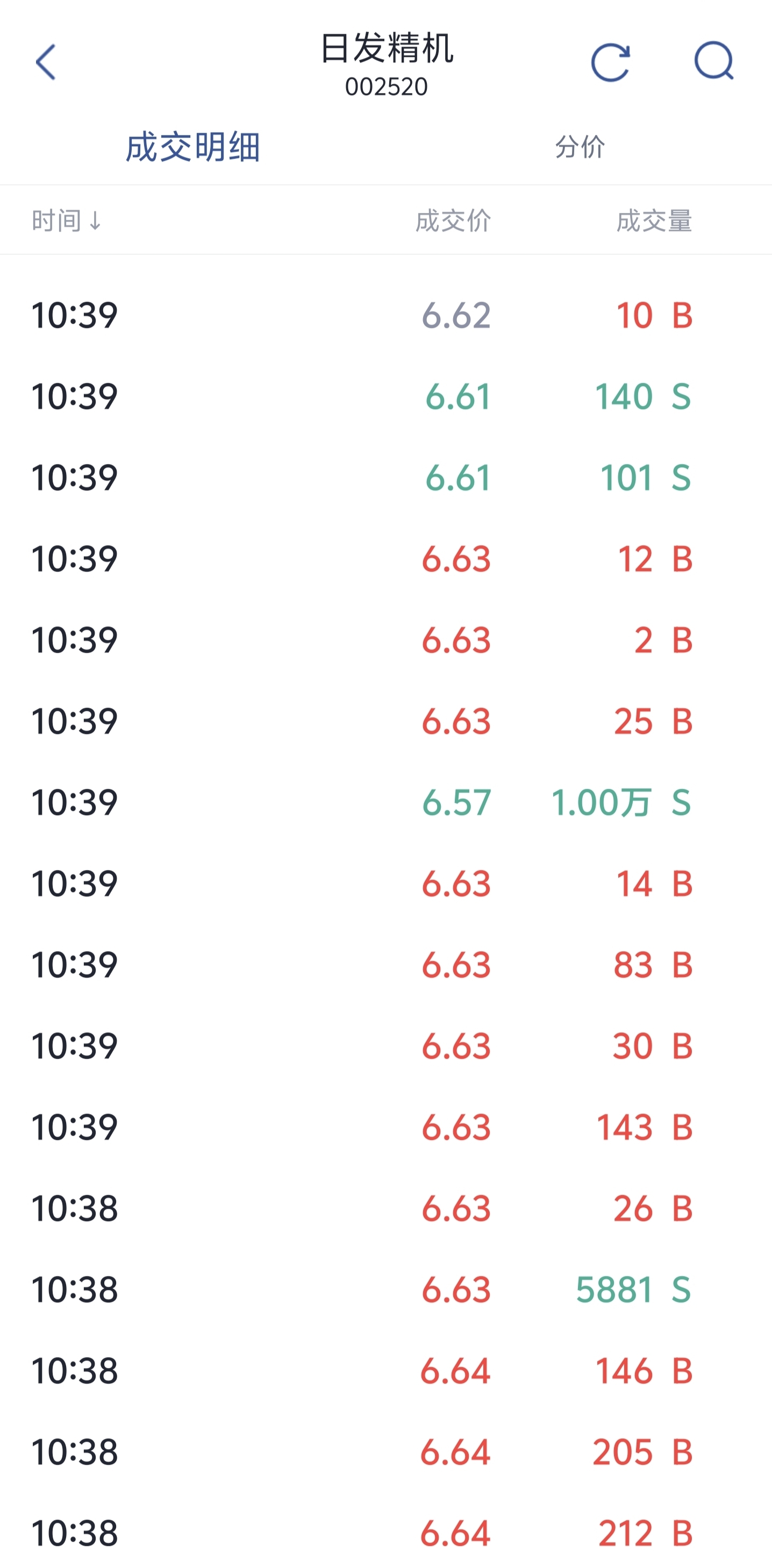
Task: Tap the 6.62 price trade row
Action: pyautogui.click(x=385, y=315)
